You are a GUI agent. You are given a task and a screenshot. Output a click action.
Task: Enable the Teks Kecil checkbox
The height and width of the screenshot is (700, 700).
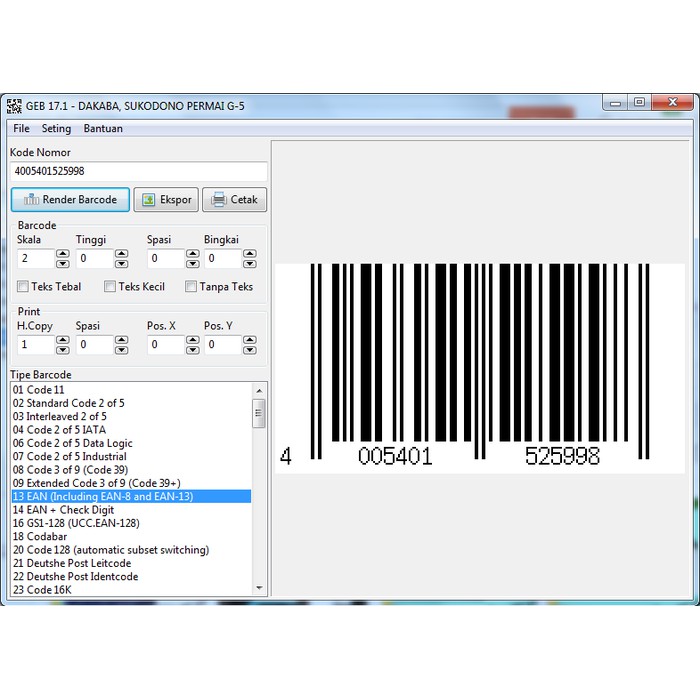[x=110, y=286]
